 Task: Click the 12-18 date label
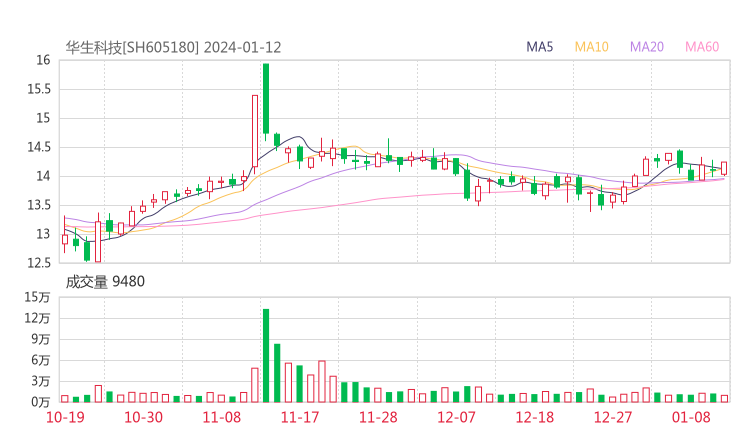(535, 418)
